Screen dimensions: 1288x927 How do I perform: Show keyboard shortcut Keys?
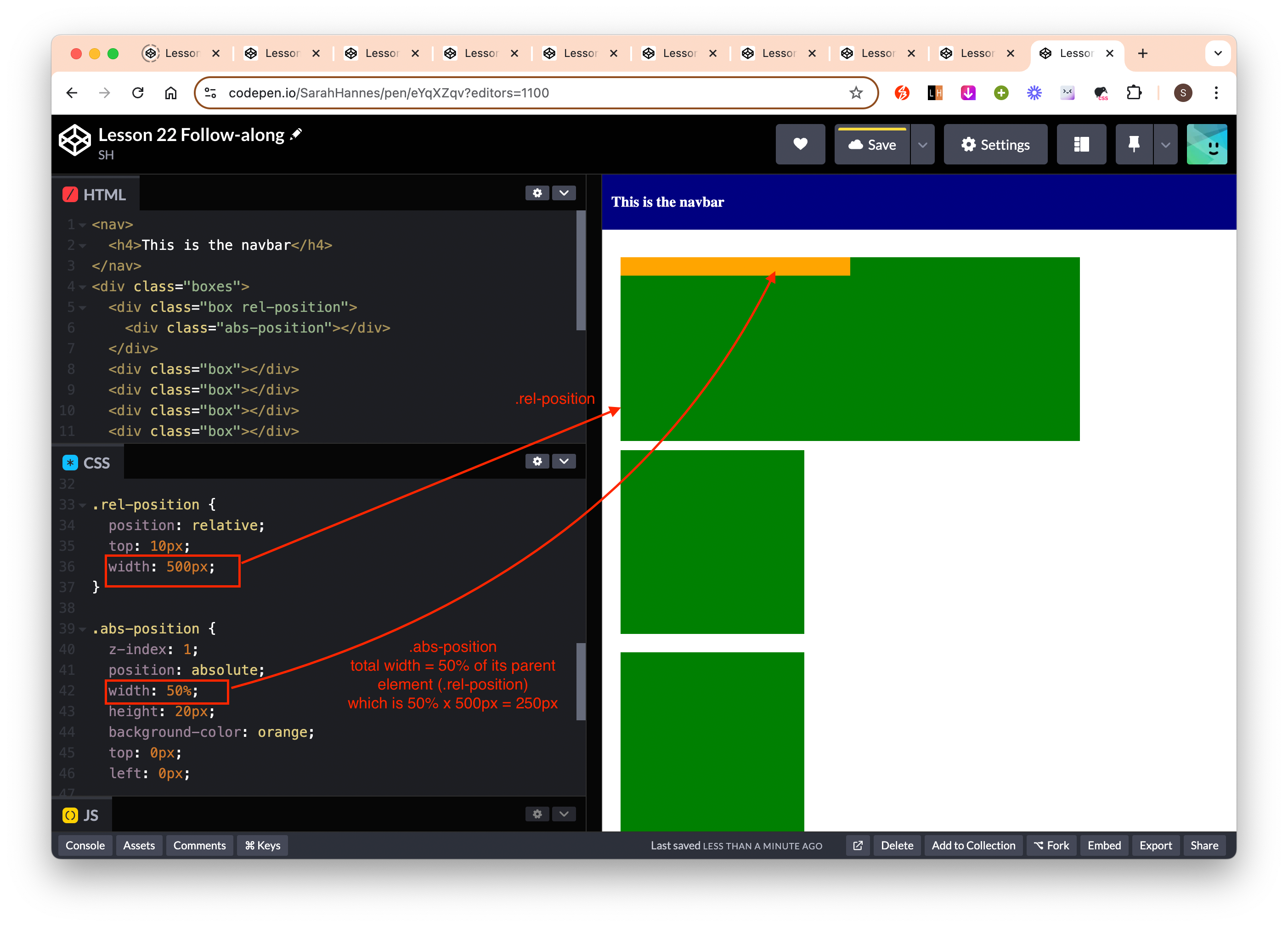262,845
